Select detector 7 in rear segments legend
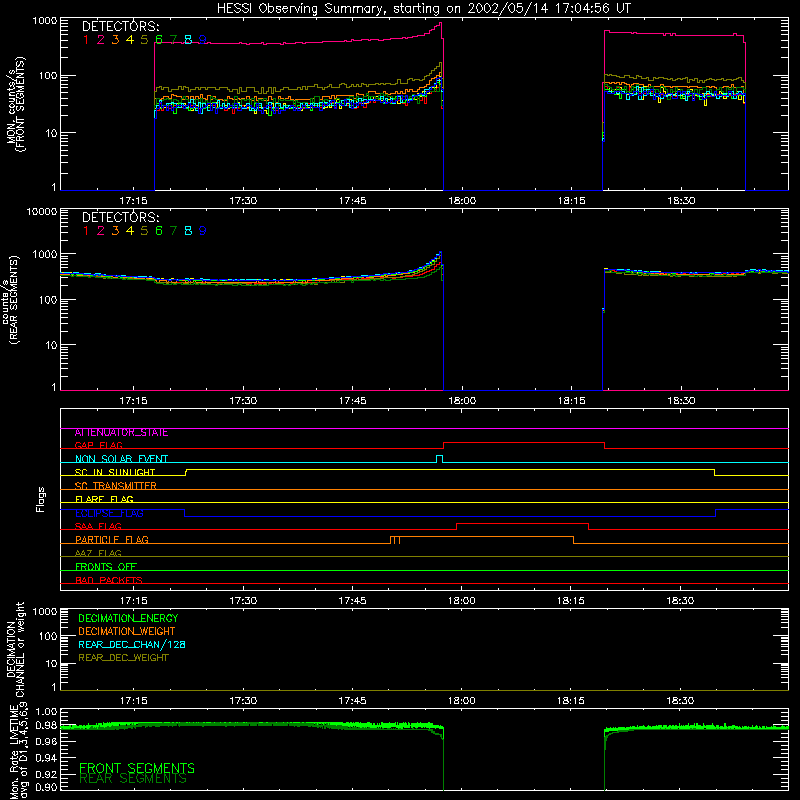Viewport: 800px width, 800px height. point(173,231)
